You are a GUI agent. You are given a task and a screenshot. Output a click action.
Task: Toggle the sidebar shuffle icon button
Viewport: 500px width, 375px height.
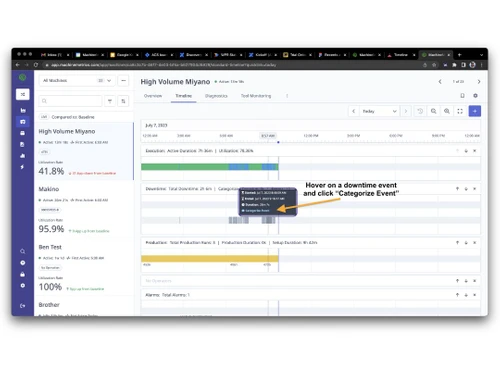(x=23, y=94)
